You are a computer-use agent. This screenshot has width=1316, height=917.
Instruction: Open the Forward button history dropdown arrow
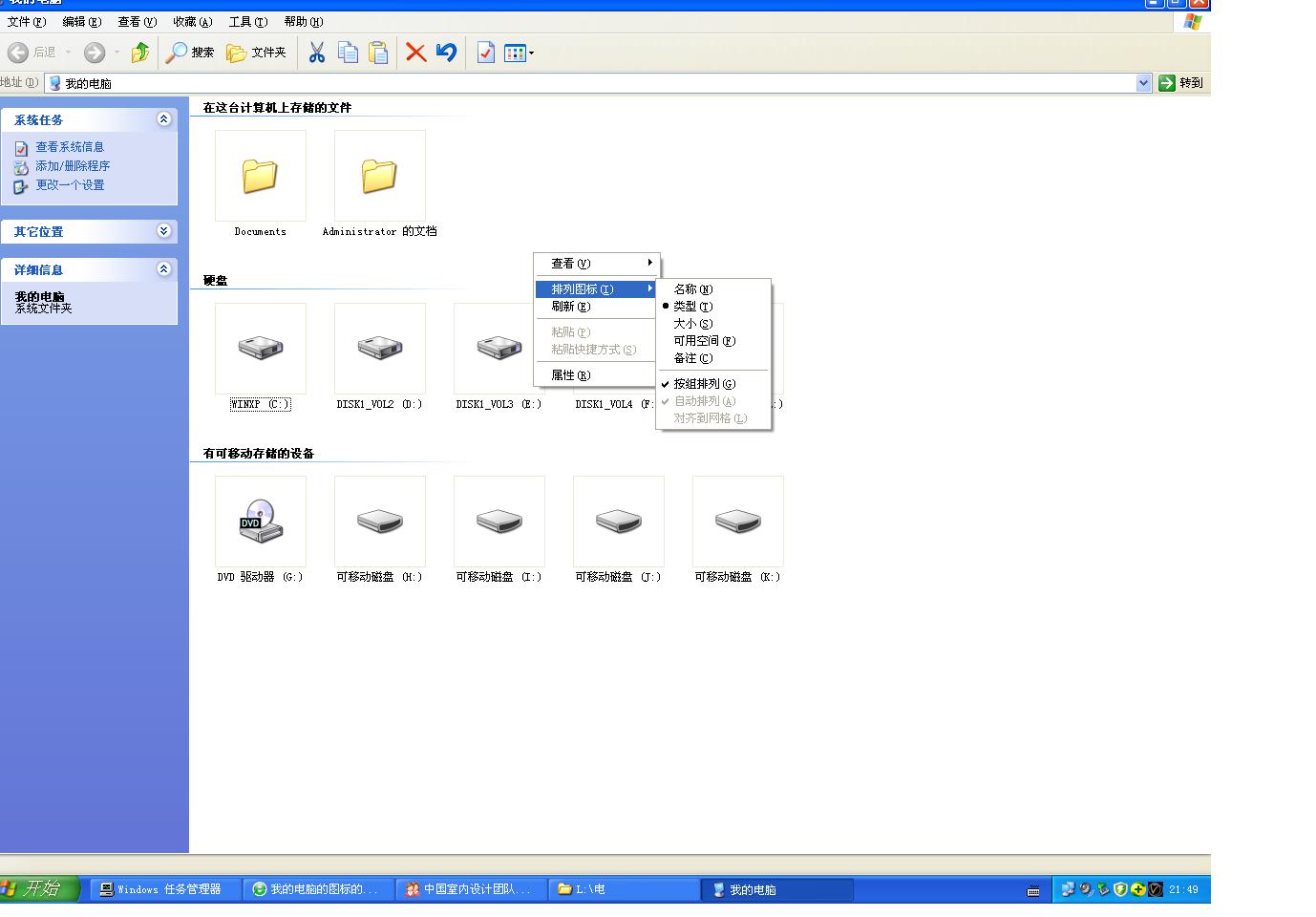117,53
